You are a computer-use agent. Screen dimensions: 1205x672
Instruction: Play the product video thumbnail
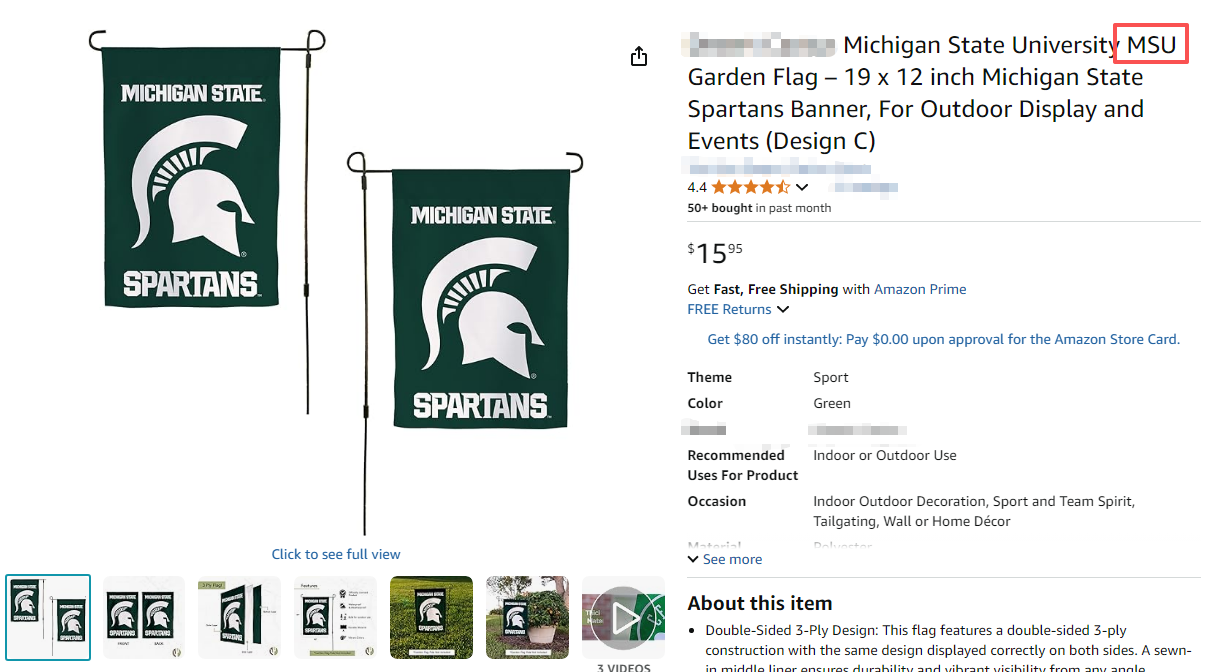point(624,617)
